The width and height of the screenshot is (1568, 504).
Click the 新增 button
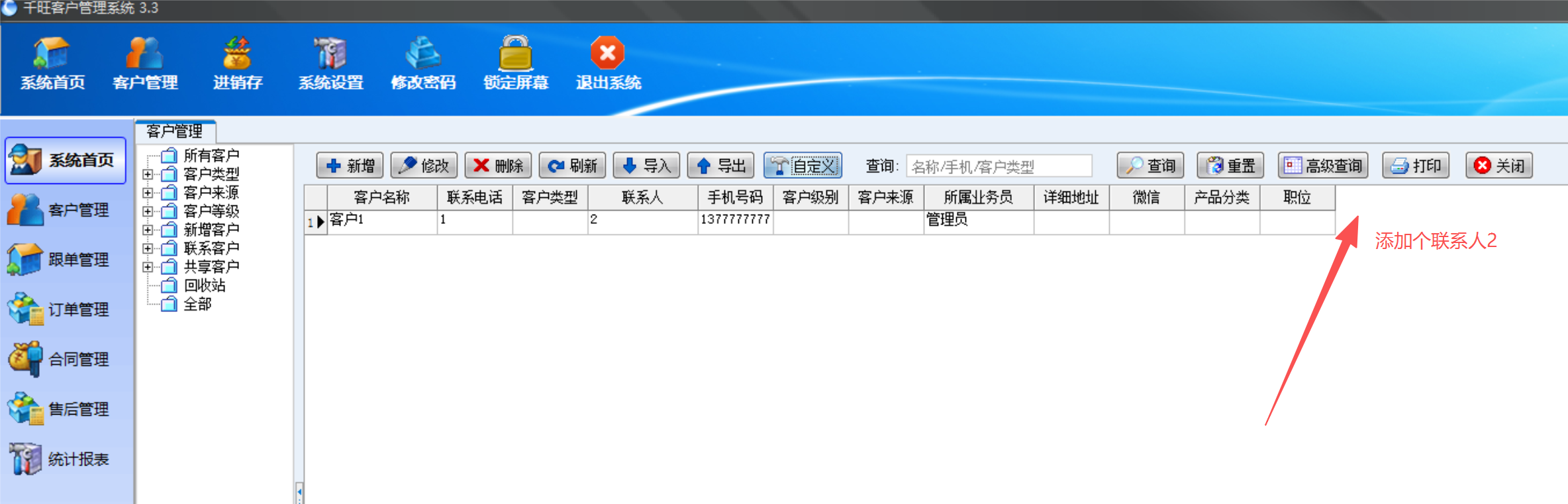point(351,166)
